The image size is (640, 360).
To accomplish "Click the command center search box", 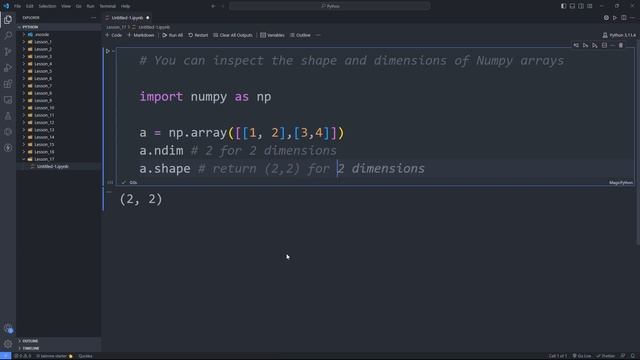I will 330,6.
